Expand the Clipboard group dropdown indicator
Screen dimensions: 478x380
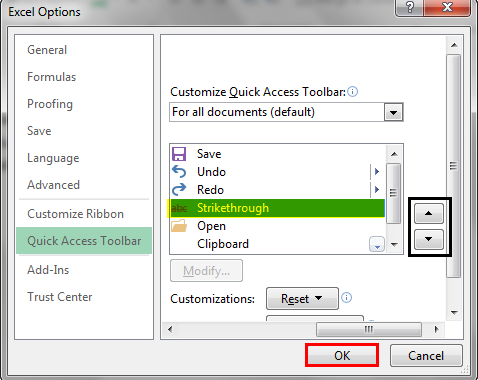(377, 244)
